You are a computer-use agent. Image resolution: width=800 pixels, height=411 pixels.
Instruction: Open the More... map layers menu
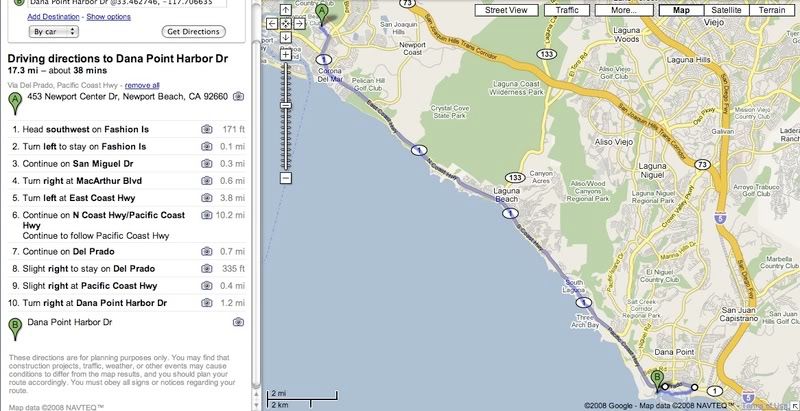[x=624, y=10]
